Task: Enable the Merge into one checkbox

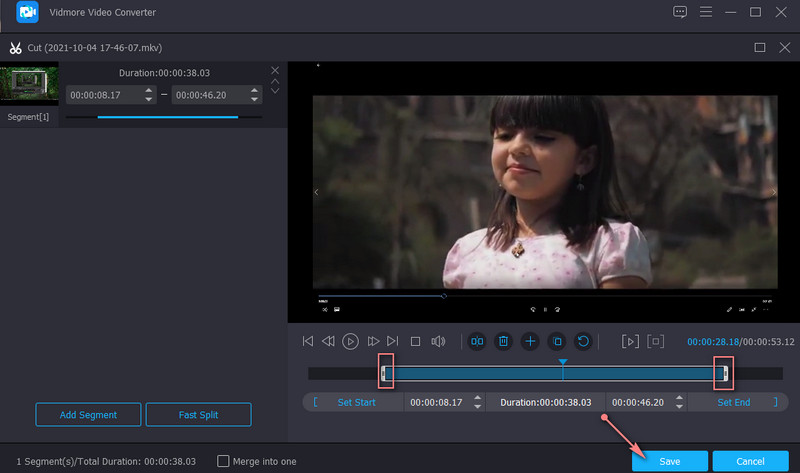Action: (223, 461)
